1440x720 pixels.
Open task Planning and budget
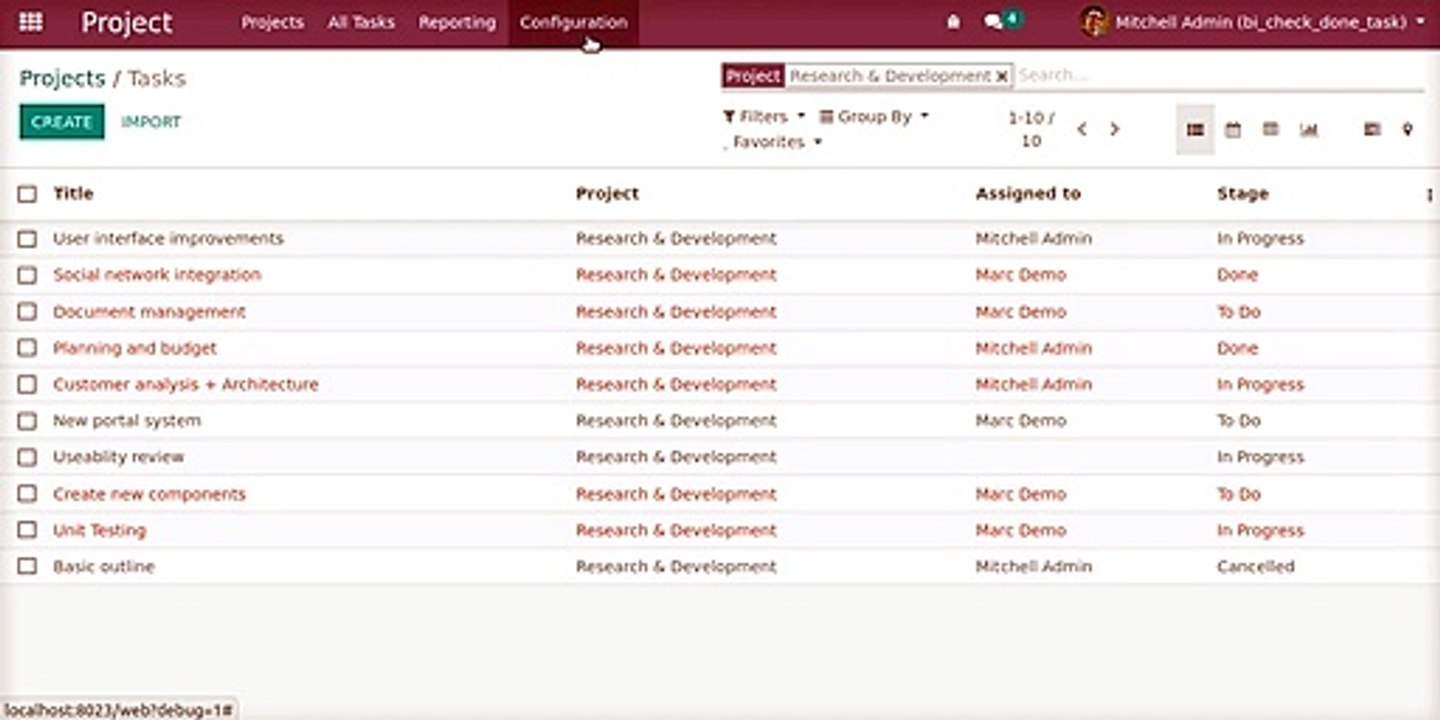coord(135,348)
